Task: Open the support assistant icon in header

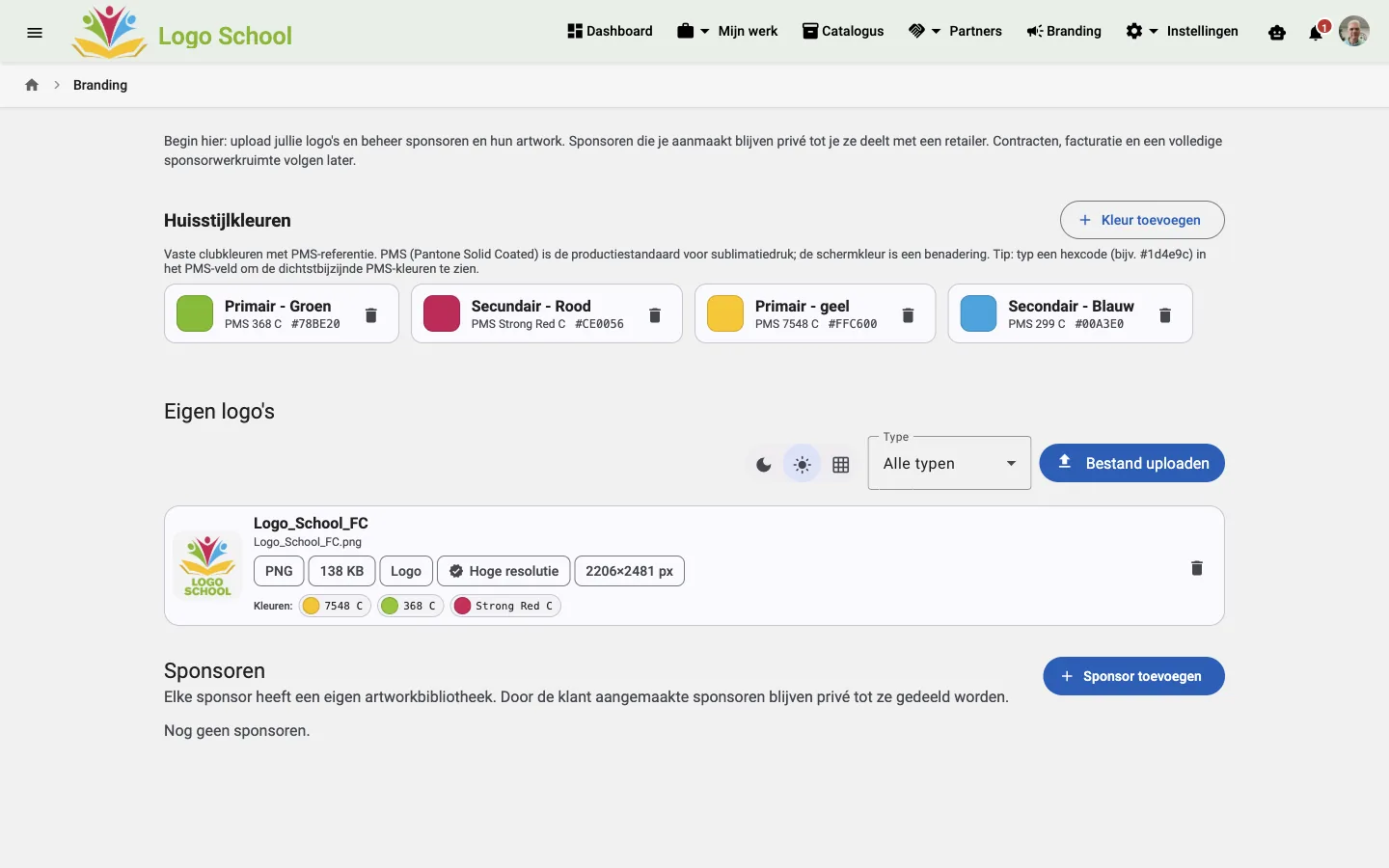Action: (x=1277, y=32)
